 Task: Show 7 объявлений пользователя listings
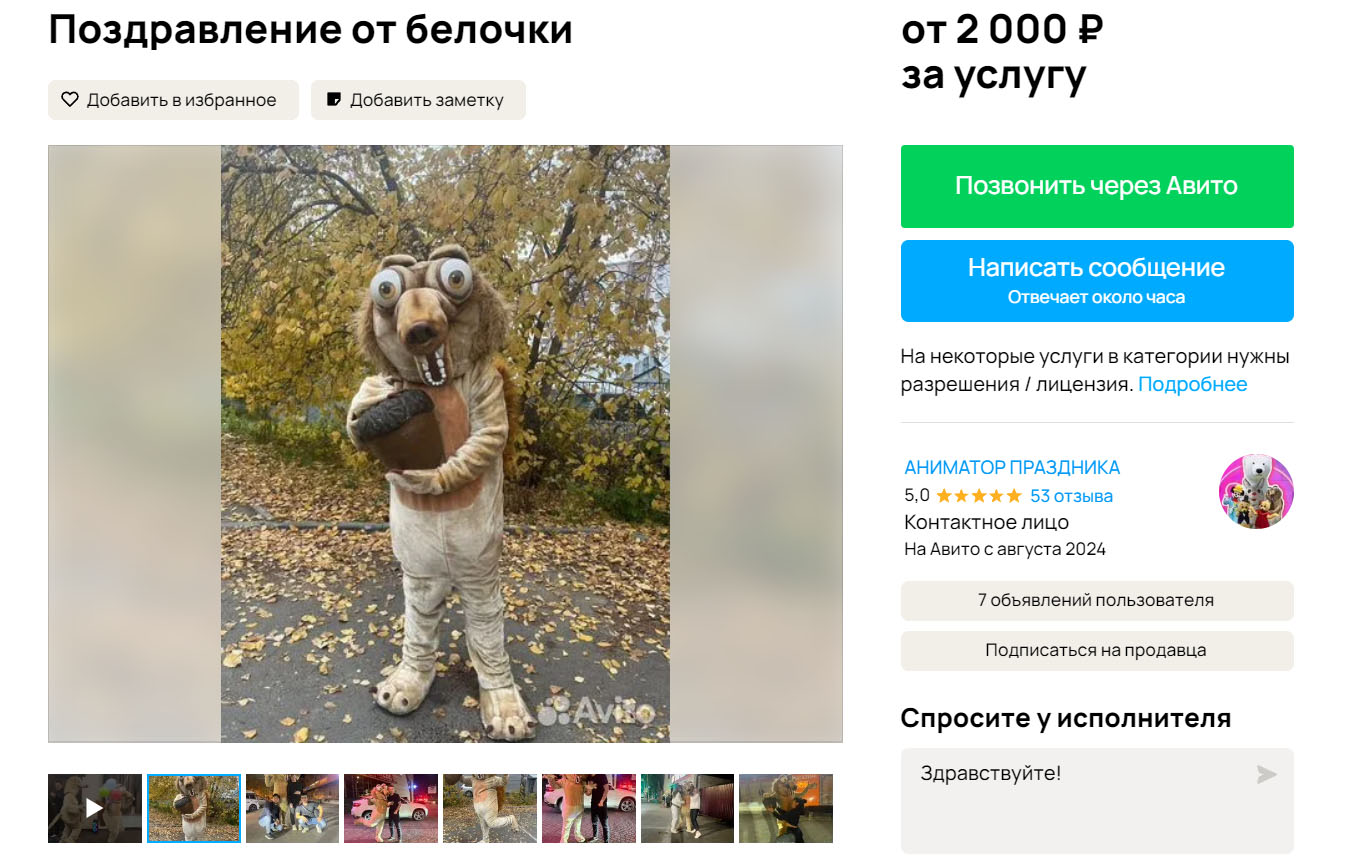1097,601
